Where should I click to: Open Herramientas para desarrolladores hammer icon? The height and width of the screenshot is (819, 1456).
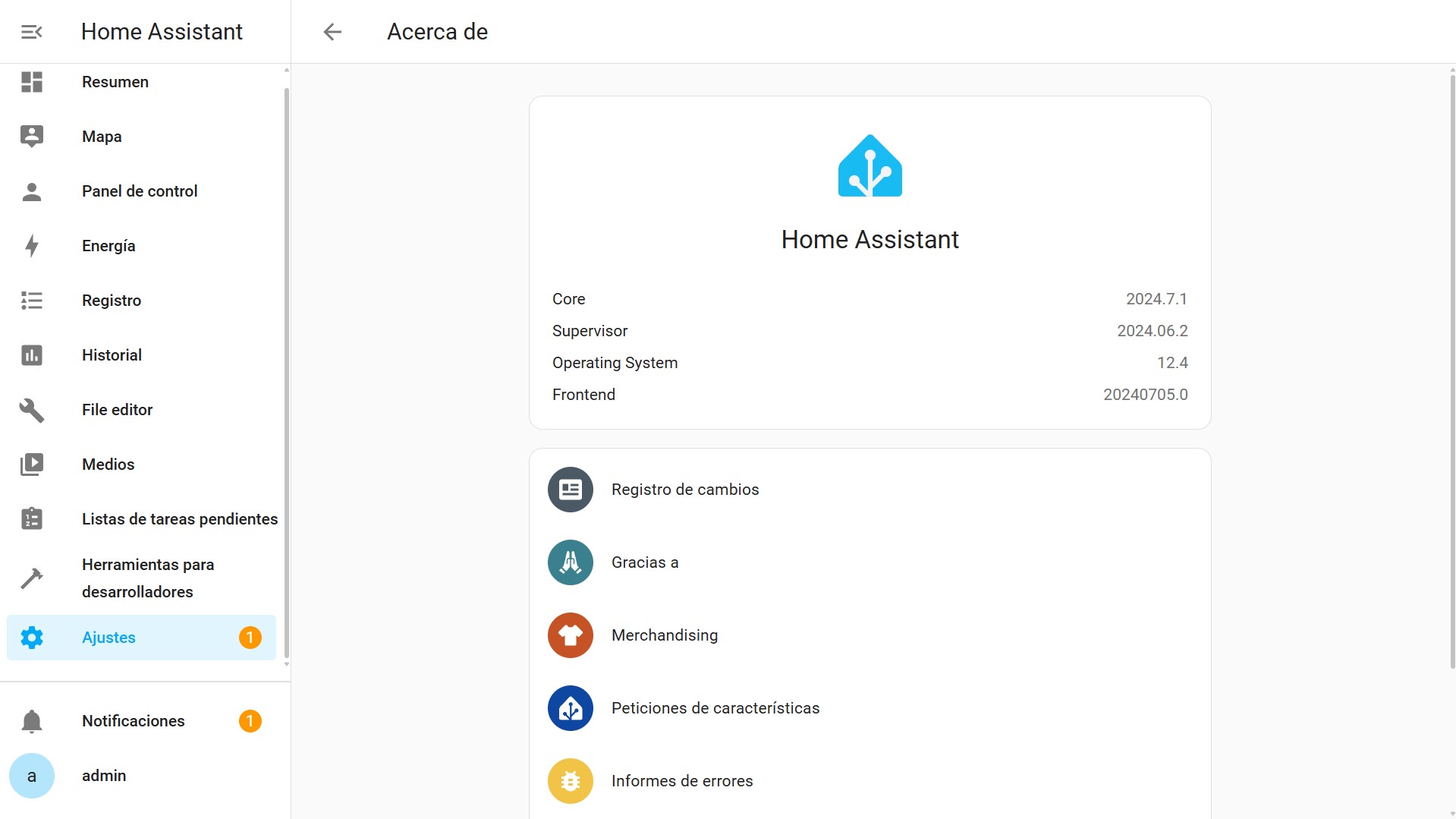(x=32, y=578)
